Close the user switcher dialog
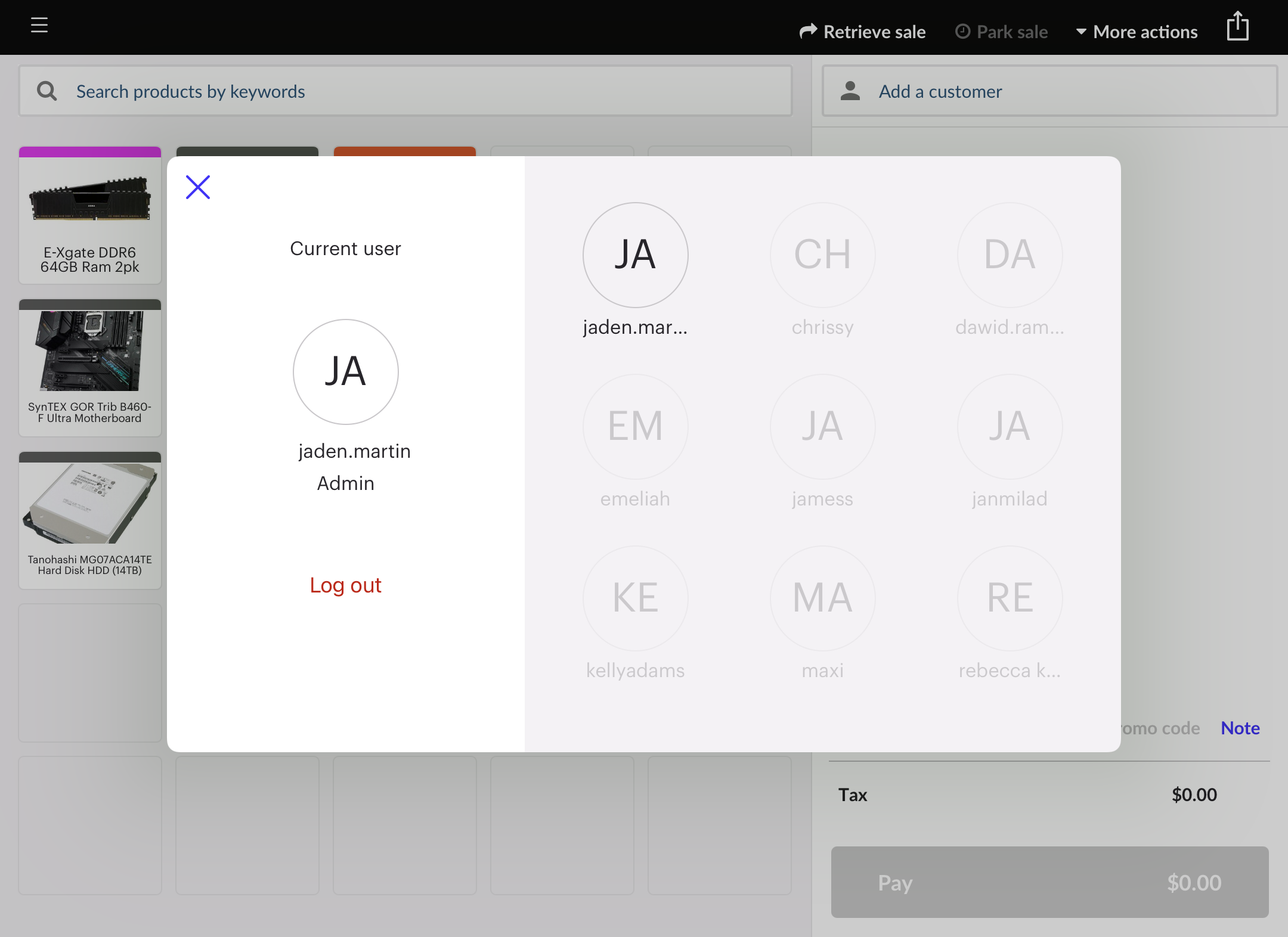Screen dimensions: 1288x937 pos(198,187)
